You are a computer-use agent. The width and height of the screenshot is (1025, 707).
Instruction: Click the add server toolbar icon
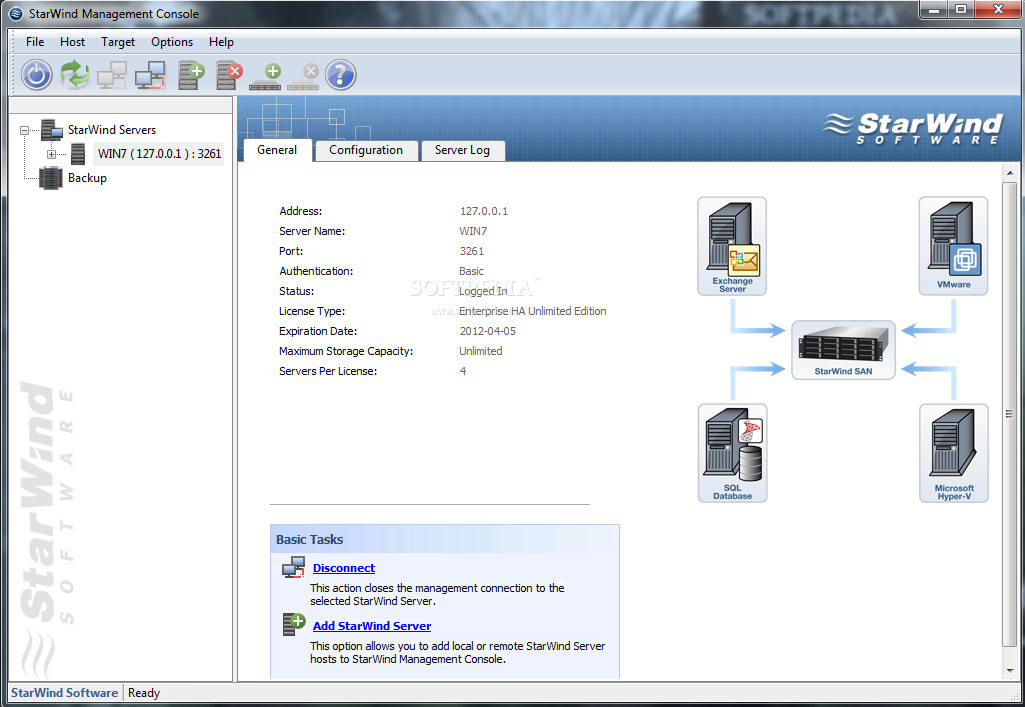[x=191, y=74]
